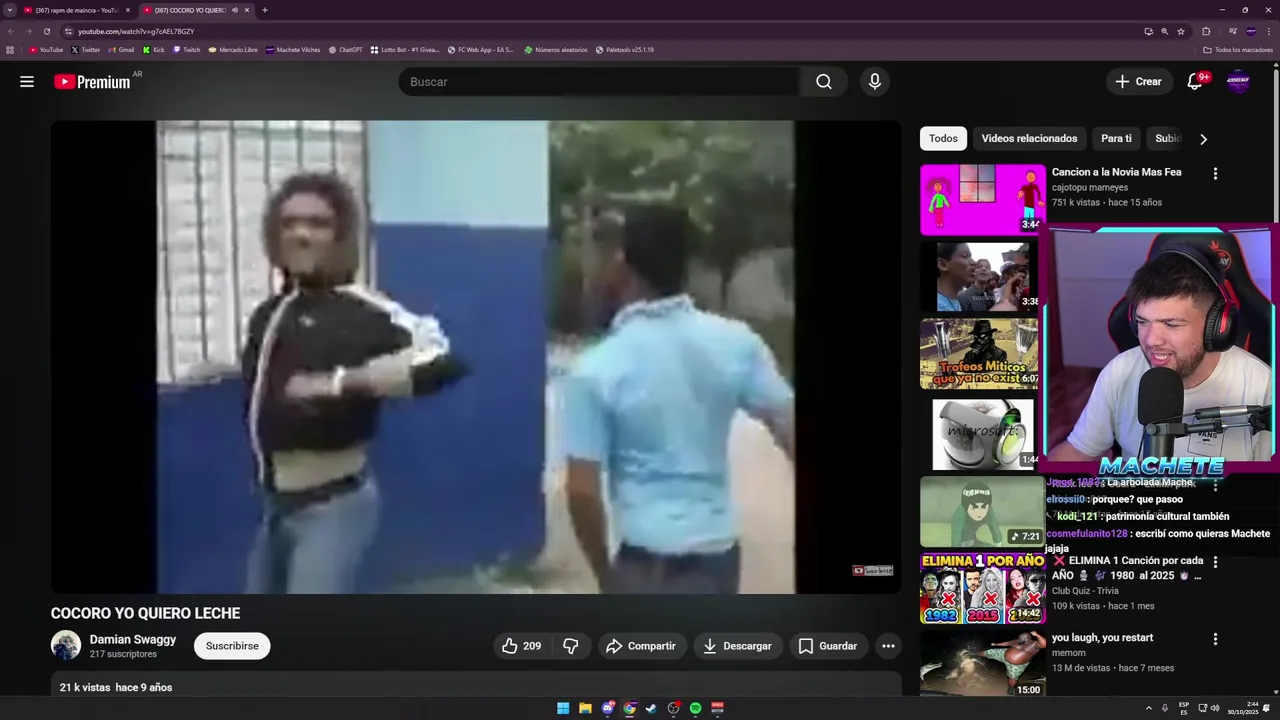Open Cancion a la Novia Mas Fea thumbnail
The image size is (1280, 720).
pyautogui.click(x=983, y=199)
